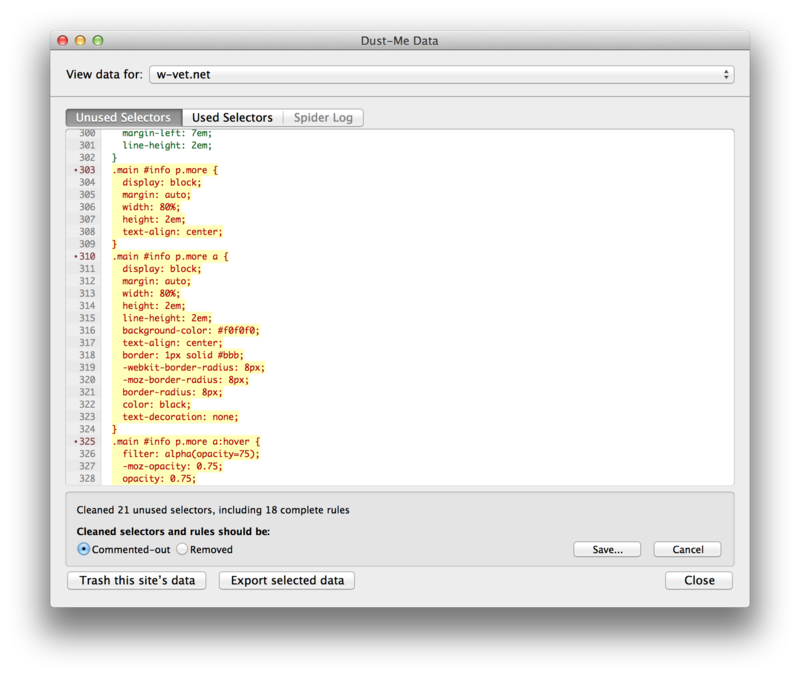Switch to the Unused Selectors tab

click(x=123, y=117)
